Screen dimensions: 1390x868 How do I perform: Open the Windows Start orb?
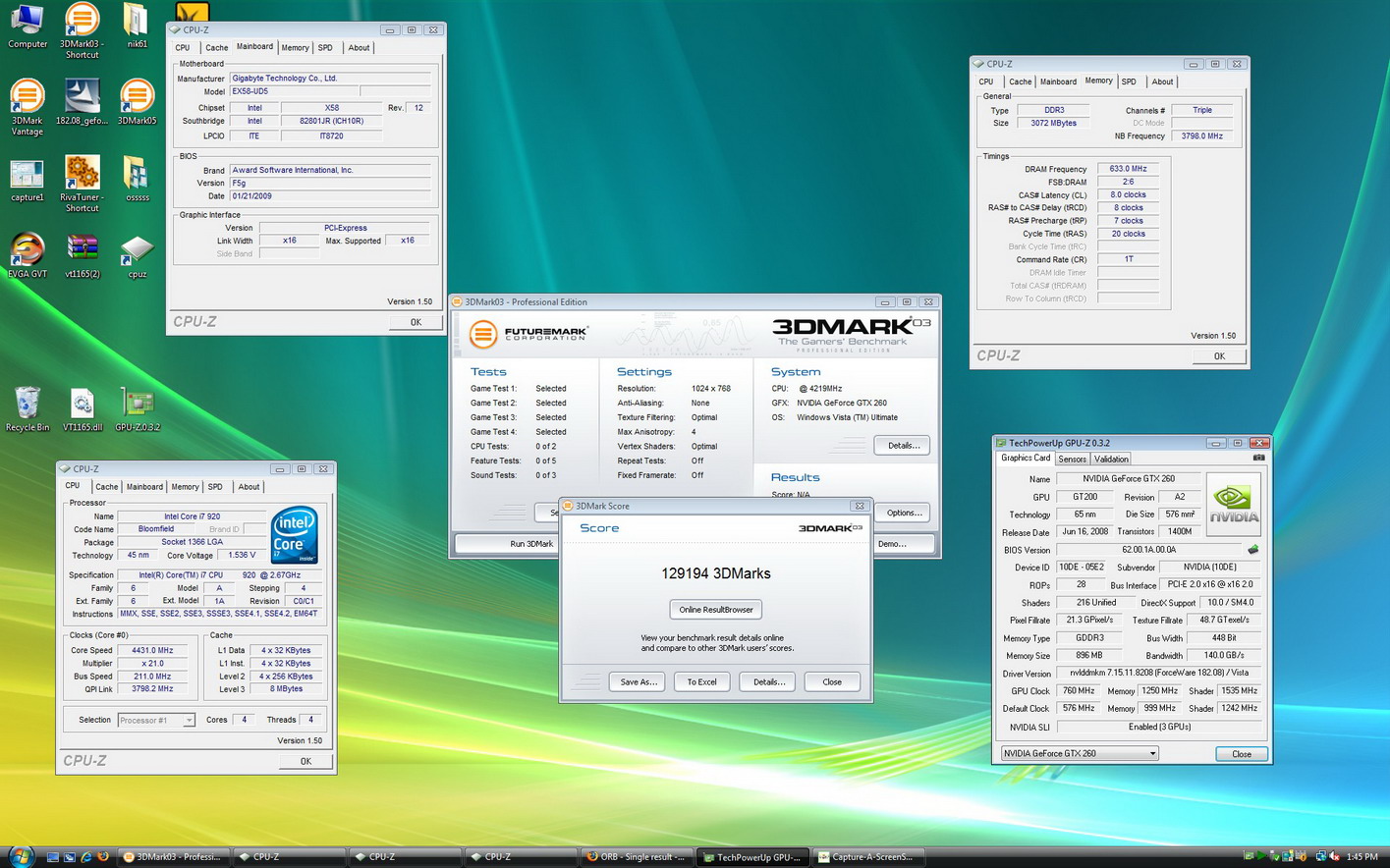click(21, 856)
